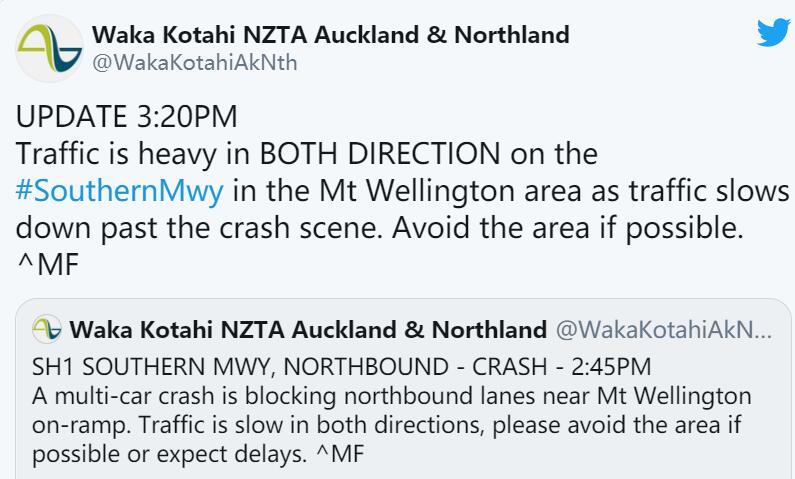
Task: Click the @WakaKotahiAkNth handle
Action: 195,63
